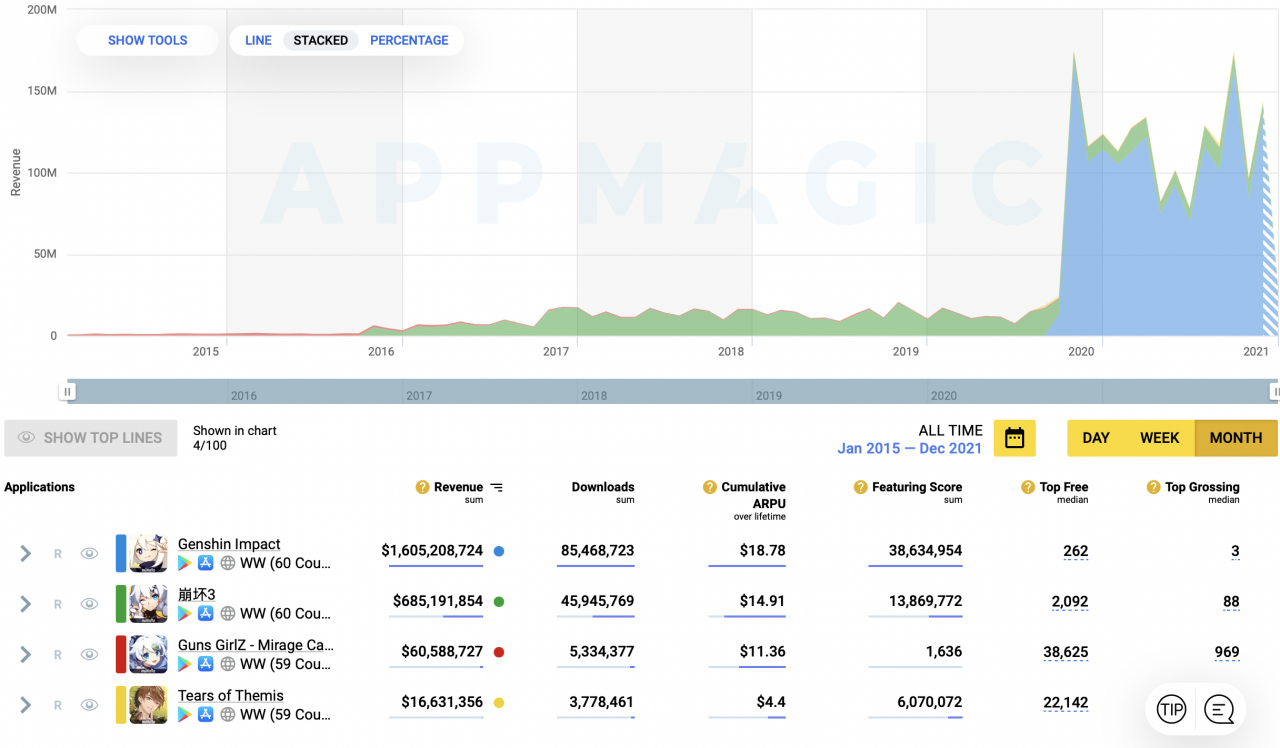Click the Revenue sort order icon
The image size is (1280, 748).
click(x=497, y=487)
